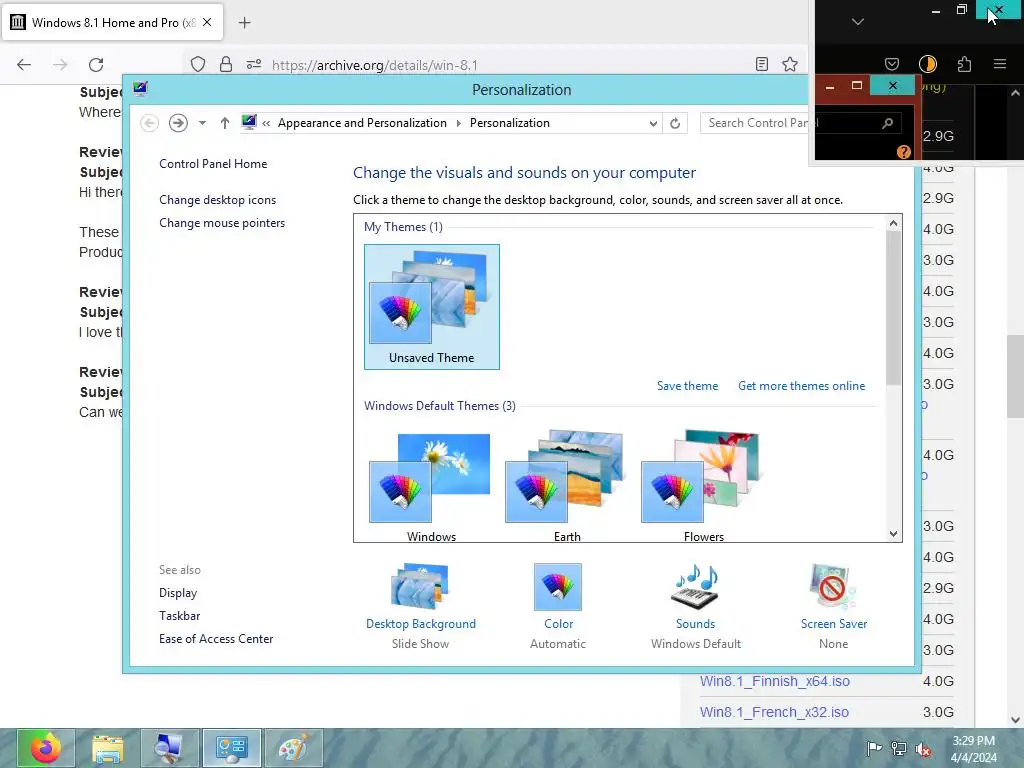1024x768 pixels.
Task: Click the half-circle extension icon in Firefox
Action: [928, 64]
